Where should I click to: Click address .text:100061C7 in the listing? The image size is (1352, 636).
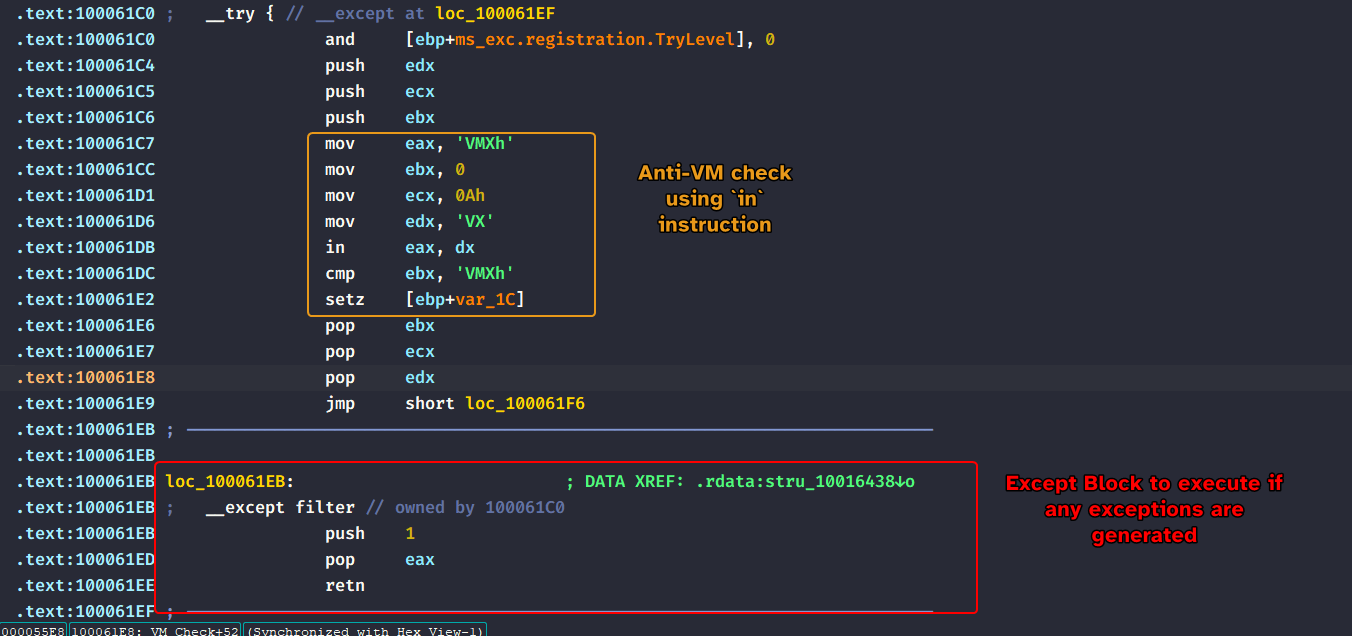click(x=85, y=144)
